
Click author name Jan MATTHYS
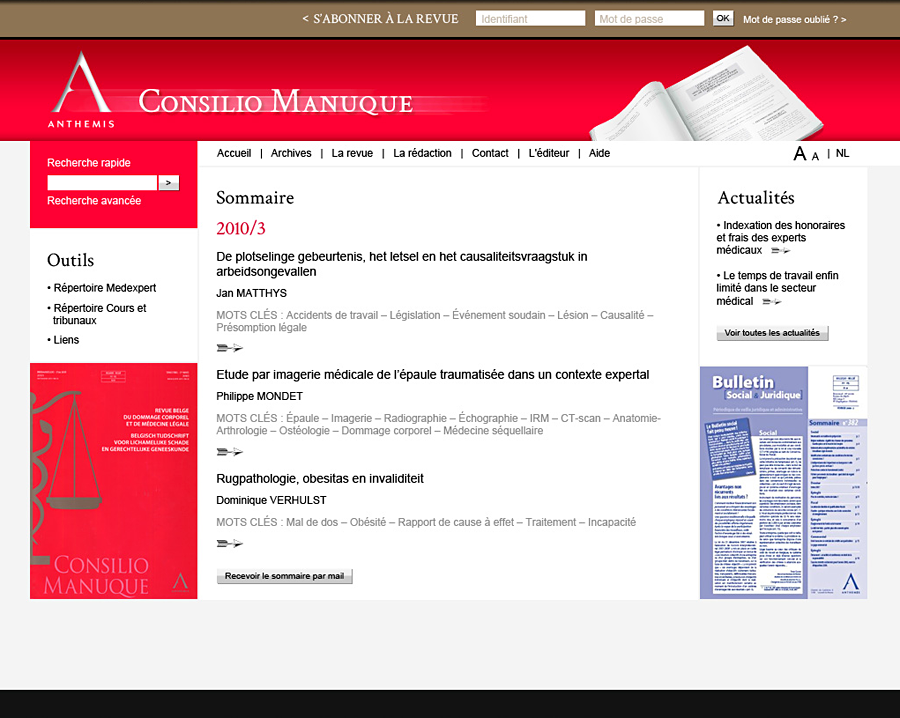(251, 293)
